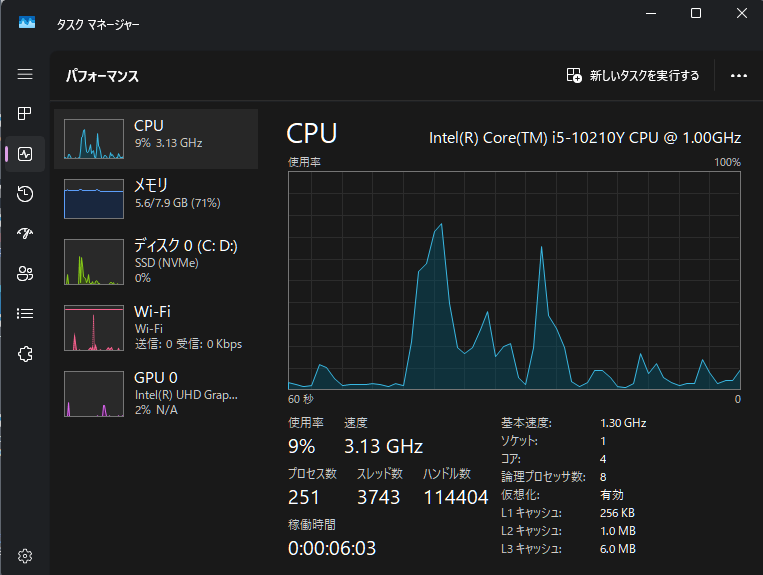Image resolution: width=763 pixels, height=575 pixels.
Task: Click the 送信: 0 受信: 0 Kbps text
Action: [188, 344]
